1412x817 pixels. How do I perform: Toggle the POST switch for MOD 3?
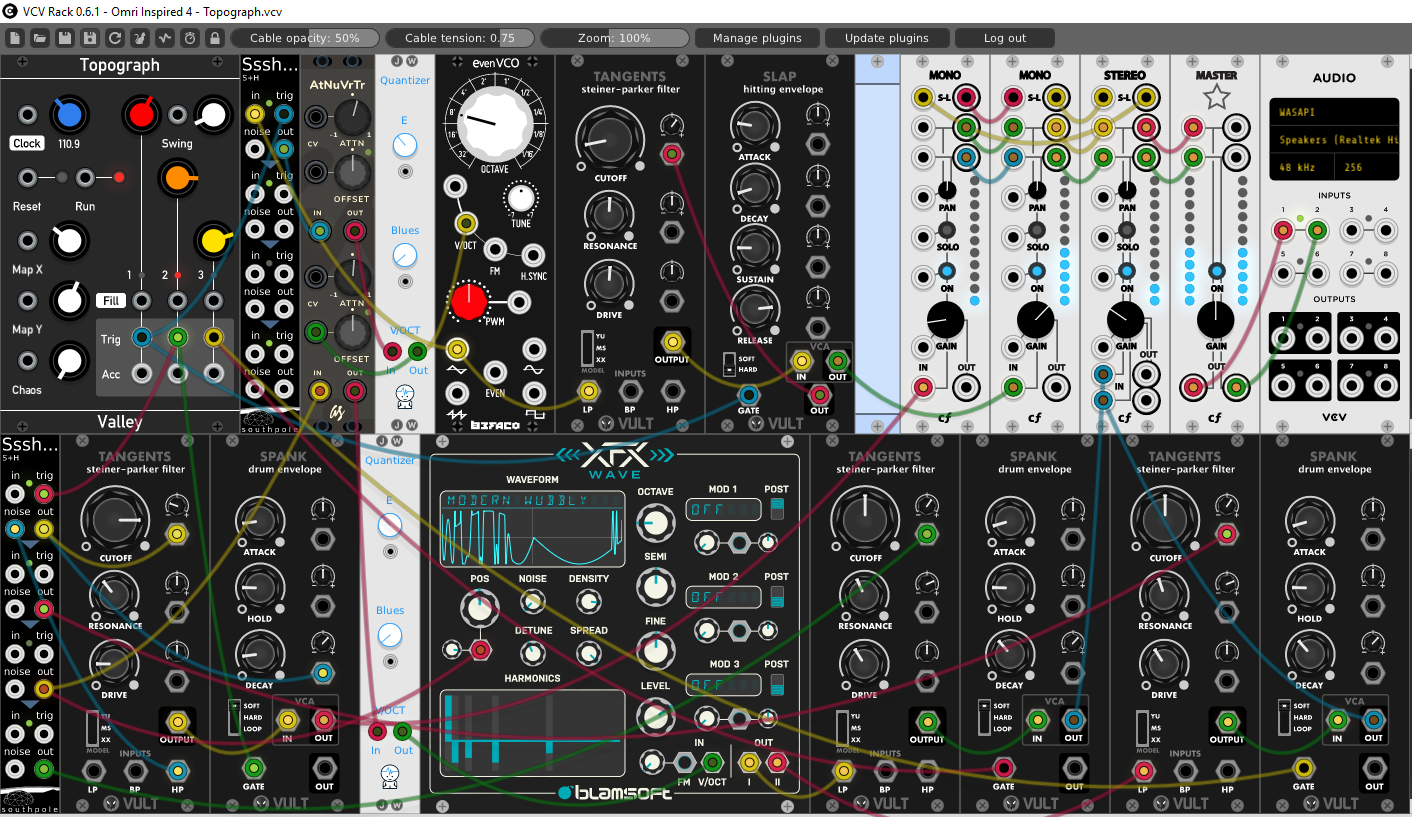tap(777, 685)
